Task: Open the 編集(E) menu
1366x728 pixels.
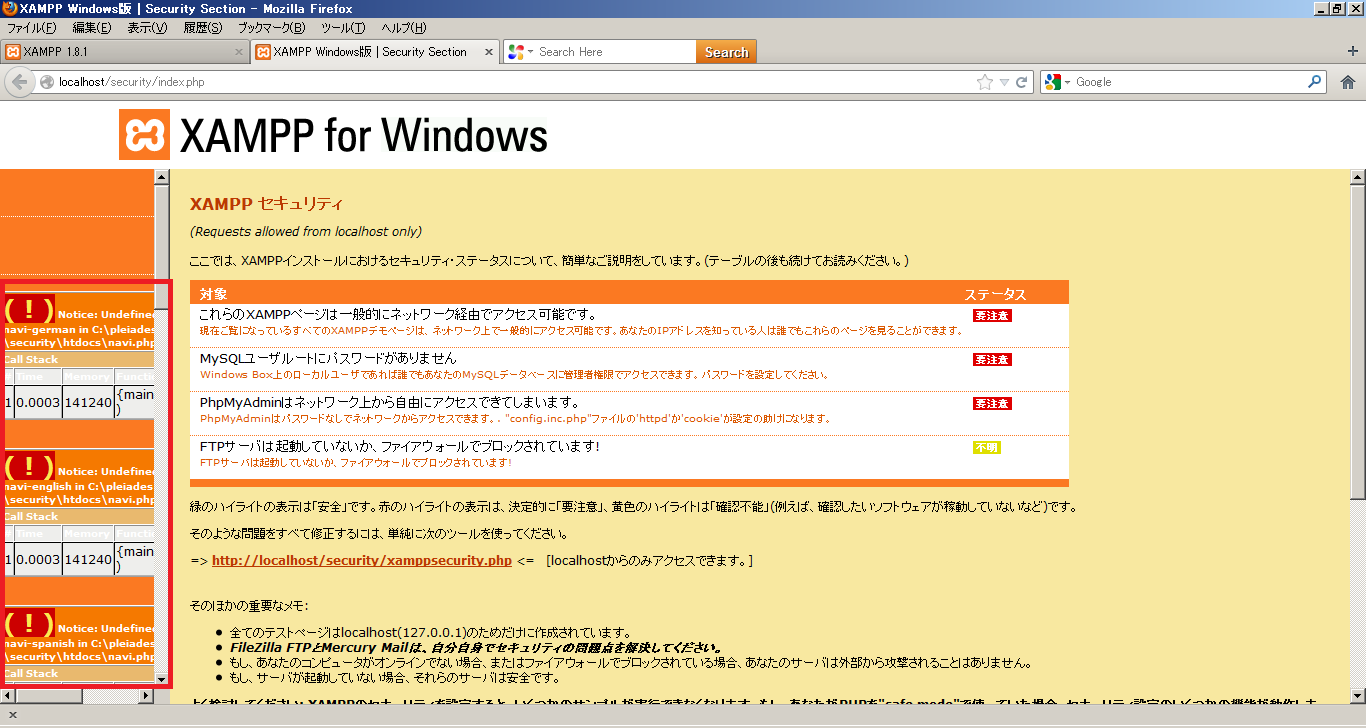Action: [x=92, y=27]
